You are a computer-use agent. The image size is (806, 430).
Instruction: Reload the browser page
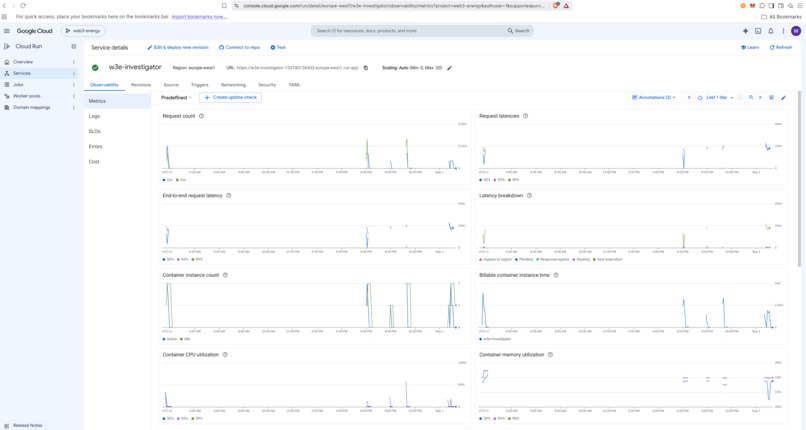[23, 6]
